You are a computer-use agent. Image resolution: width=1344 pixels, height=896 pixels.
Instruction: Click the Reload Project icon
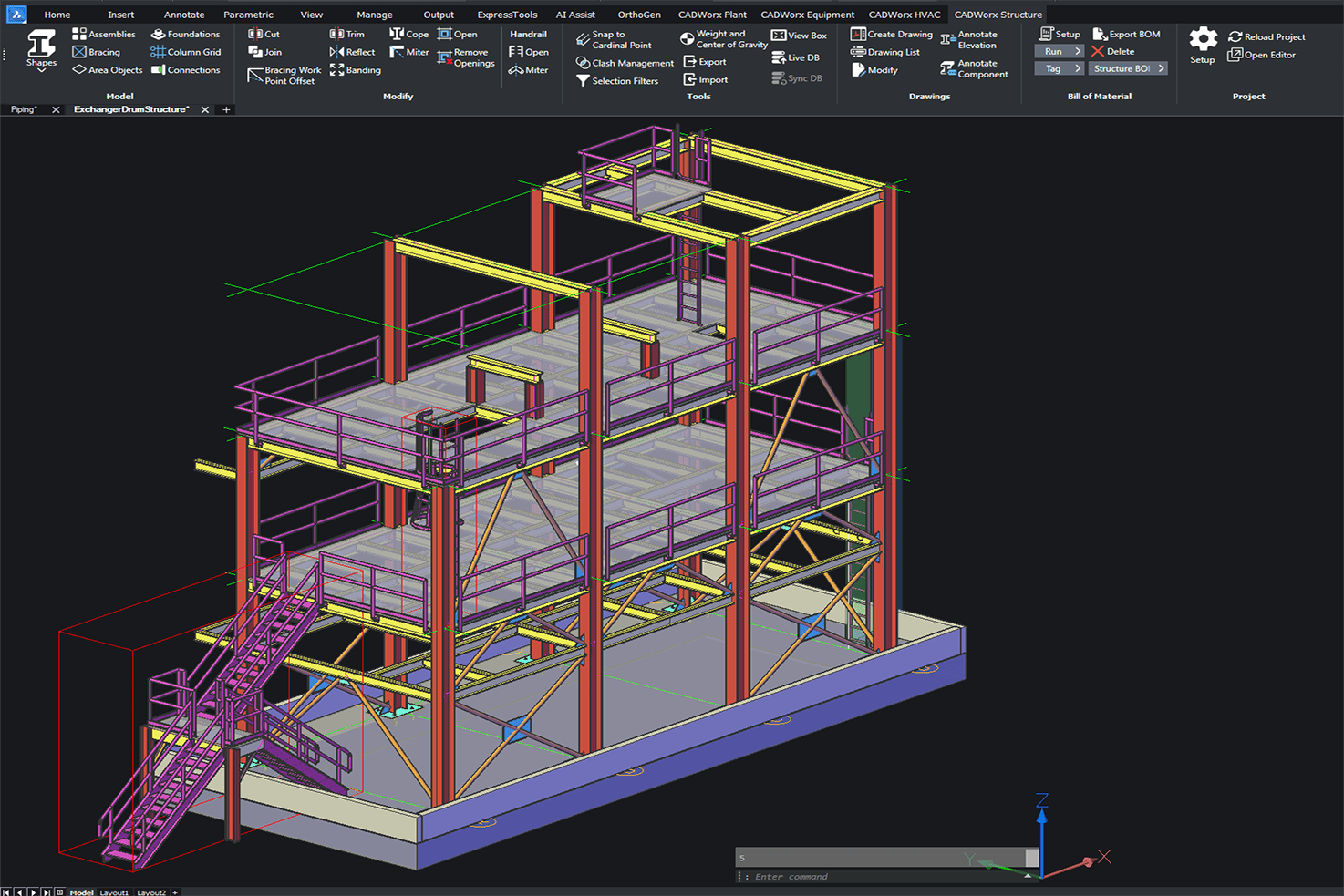coord(1235,36)
